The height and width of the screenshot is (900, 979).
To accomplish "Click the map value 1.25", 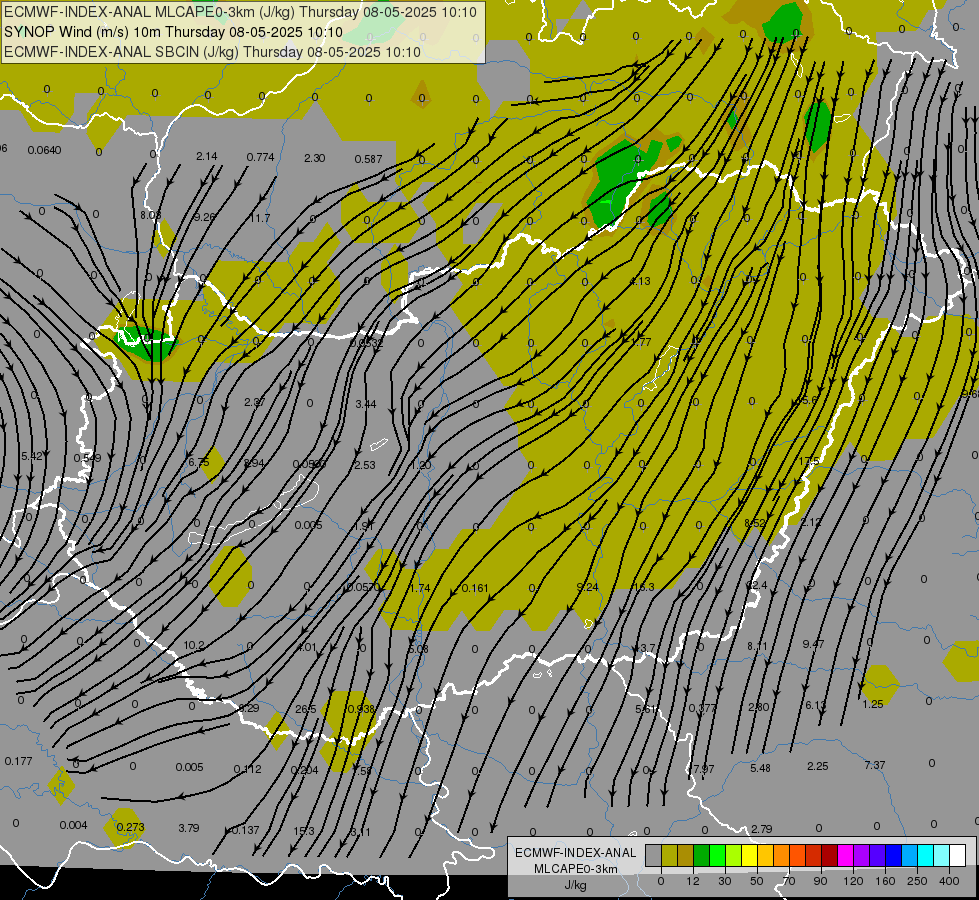I will click(873, 704).
